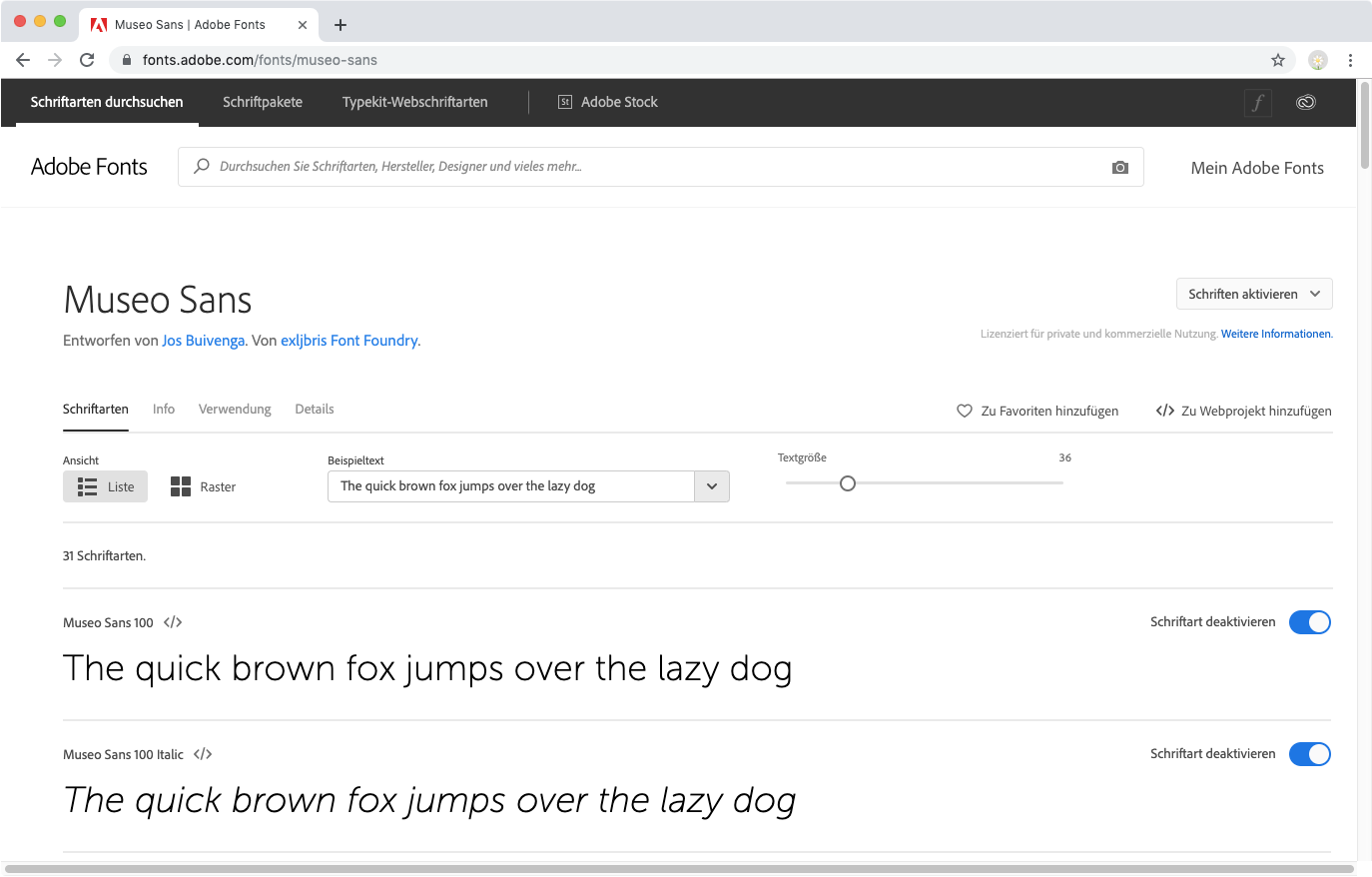1372x877 pixels.
Task: Open the Chrome three-dot menu
Action: point(1350,60)
